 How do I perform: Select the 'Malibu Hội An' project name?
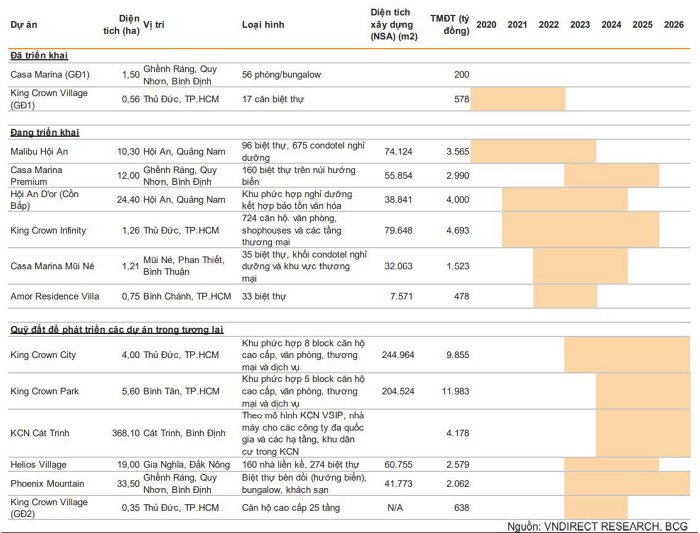(39, 151)
